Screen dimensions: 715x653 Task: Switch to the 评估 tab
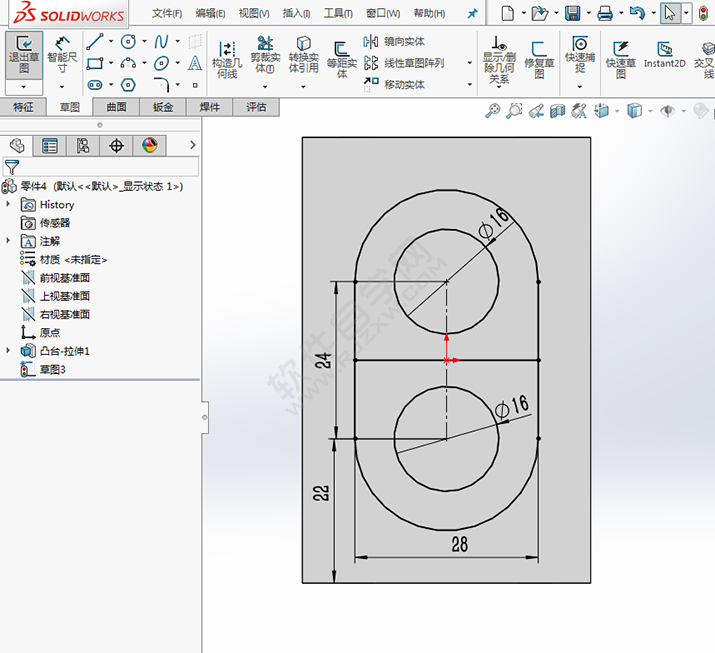tap(256, 107)
